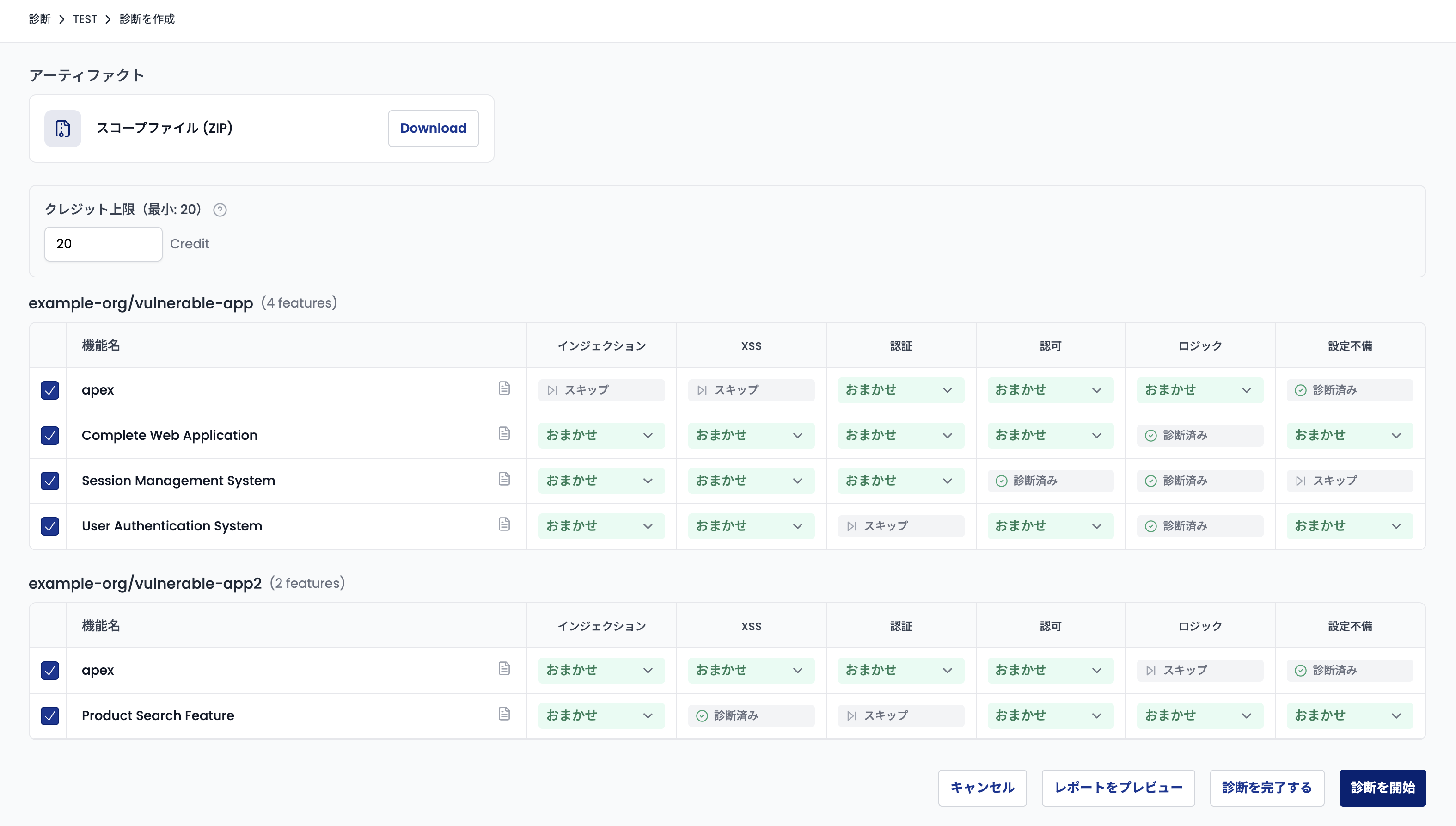The width and height of the screenshot is (1456, 826).
Task: Start the diagnosis with 診断を開始 button
Action: (1383, 788)
